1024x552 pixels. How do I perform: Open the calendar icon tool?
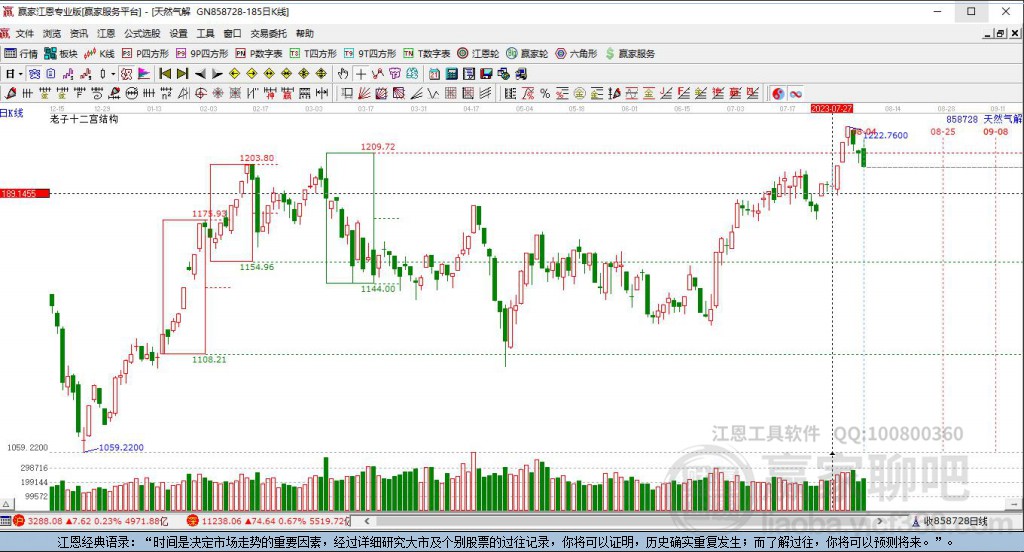(434, 74)
